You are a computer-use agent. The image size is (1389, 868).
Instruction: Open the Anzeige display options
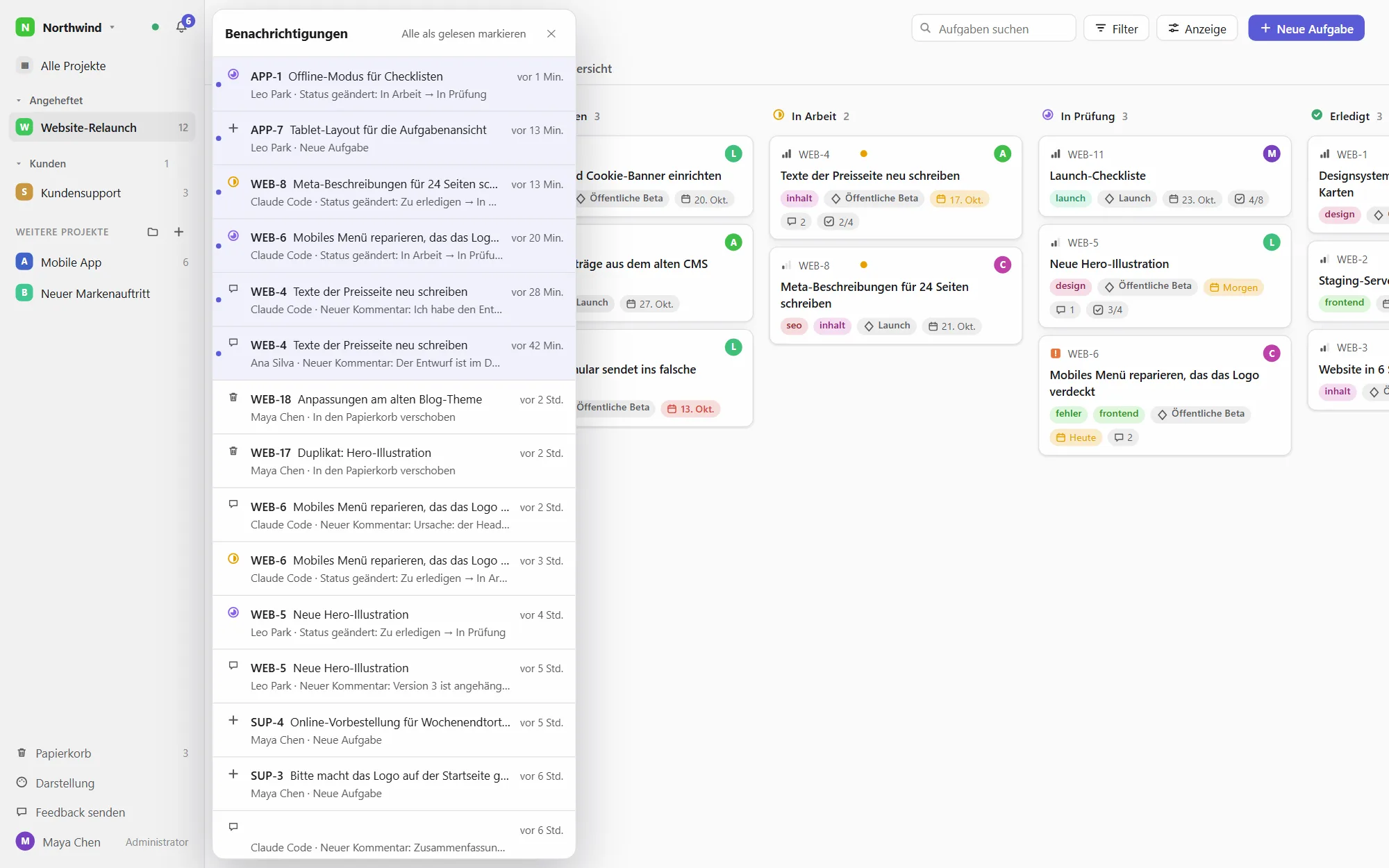point(1197,28)
